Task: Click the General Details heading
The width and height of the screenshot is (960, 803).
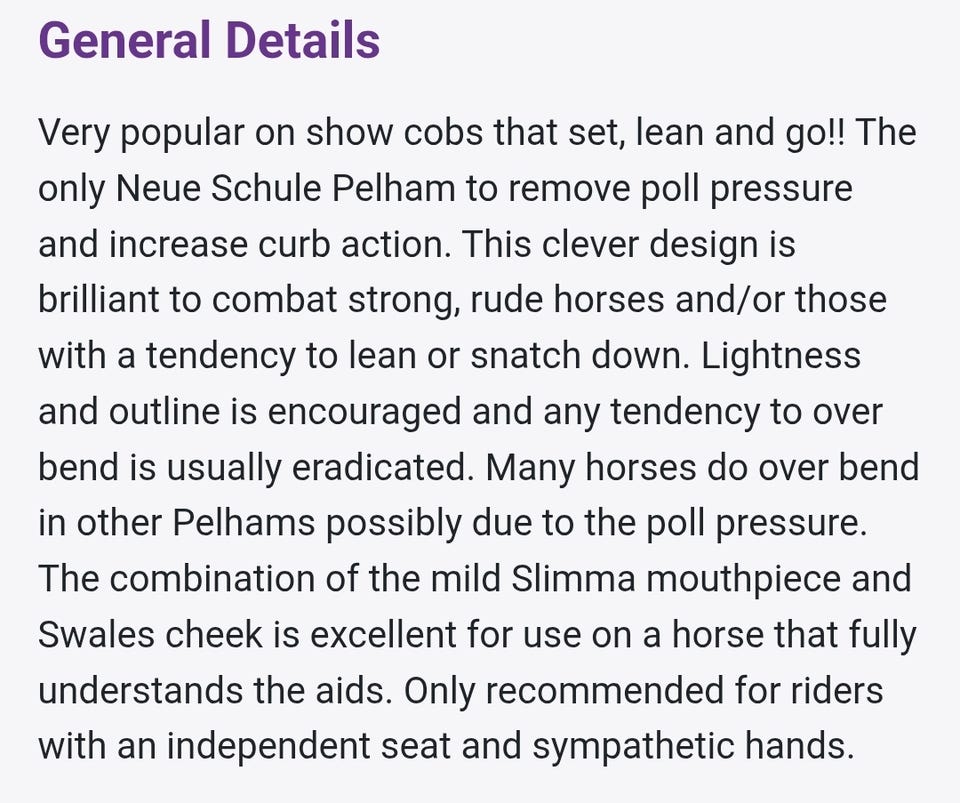Action: (209, 41)
